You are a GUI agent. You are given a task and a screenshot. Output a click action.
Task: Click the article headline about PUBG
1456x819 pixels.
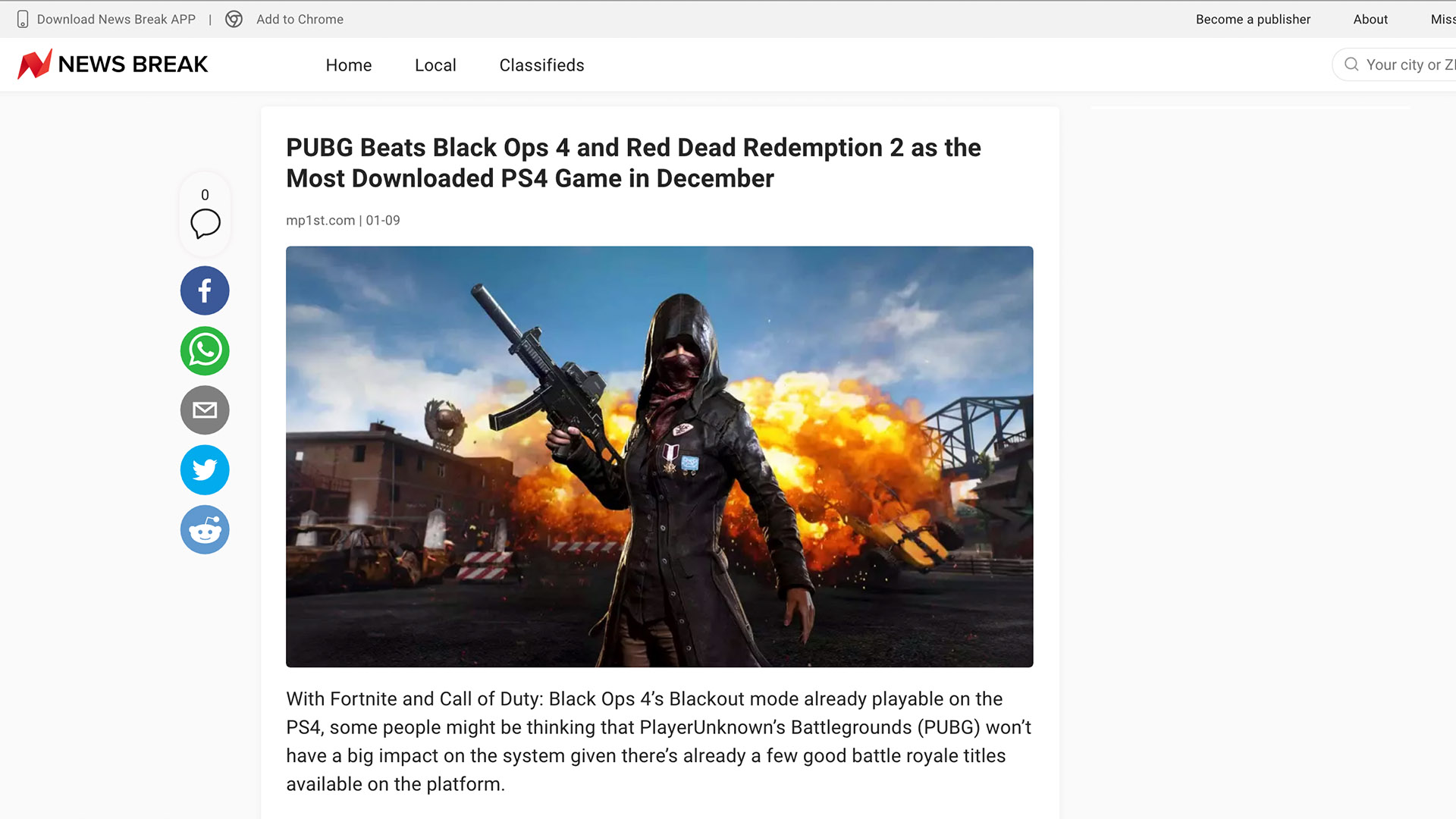(633, 162)
